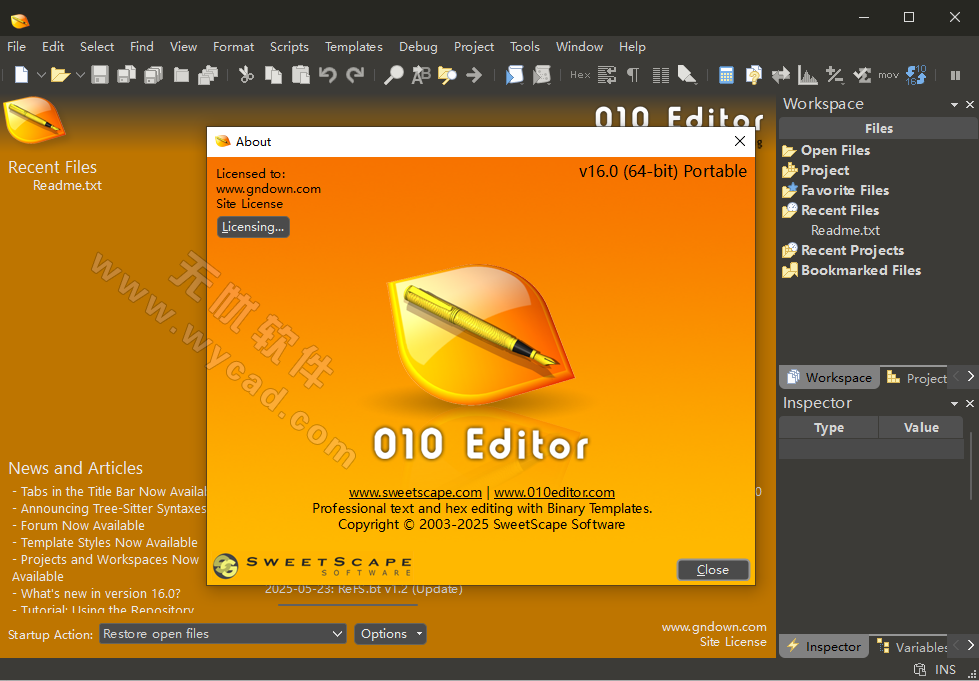Switch to the Project tab at panel bottom
The width and height of the screenshot is (979, 681).
(923, 377)
